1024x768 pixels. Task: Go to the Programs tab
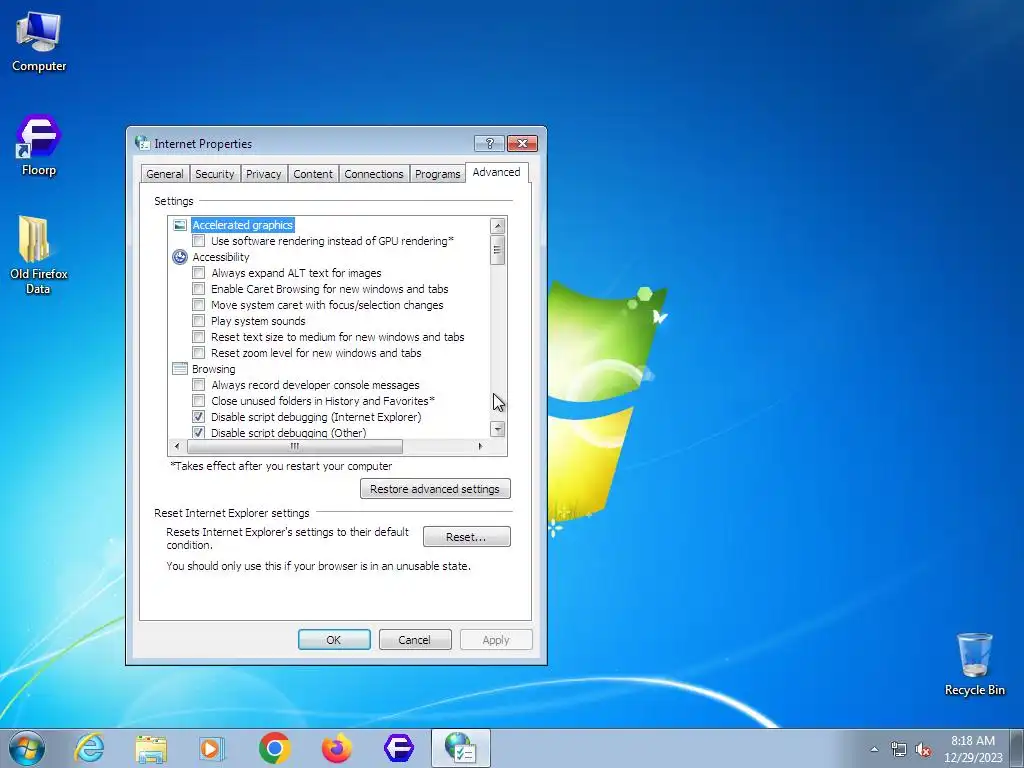[438, 174]
